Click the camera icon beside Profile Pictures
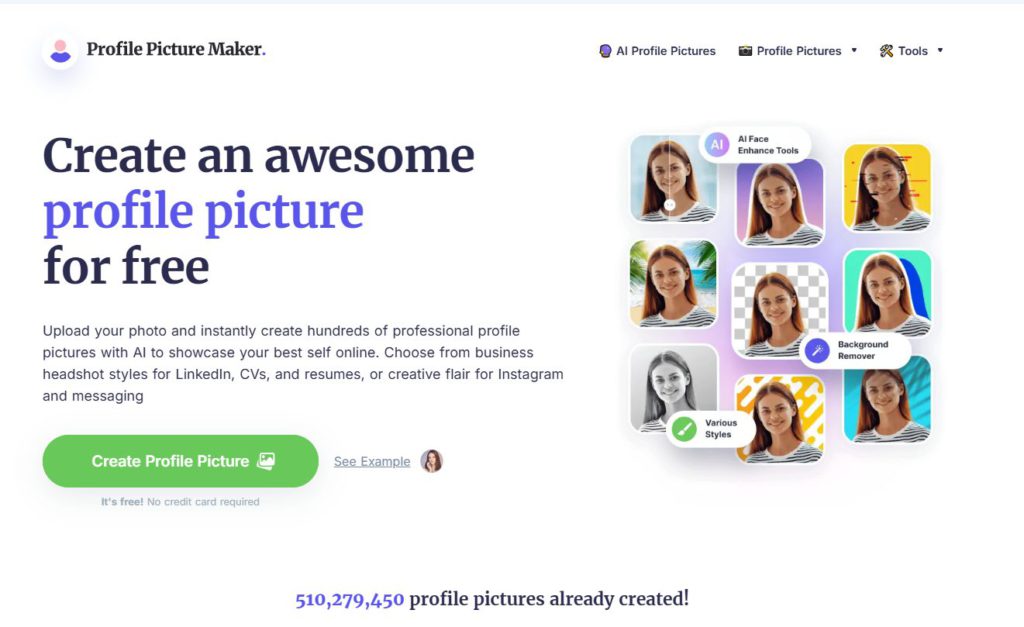 click(x=744, y=51)
